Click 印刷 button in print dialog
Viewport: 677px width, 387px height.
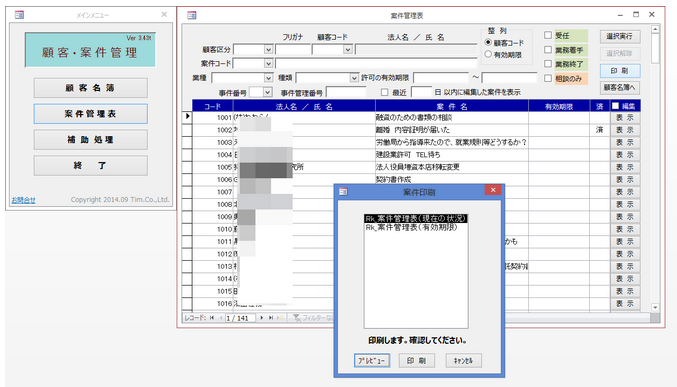coord(416,361)
